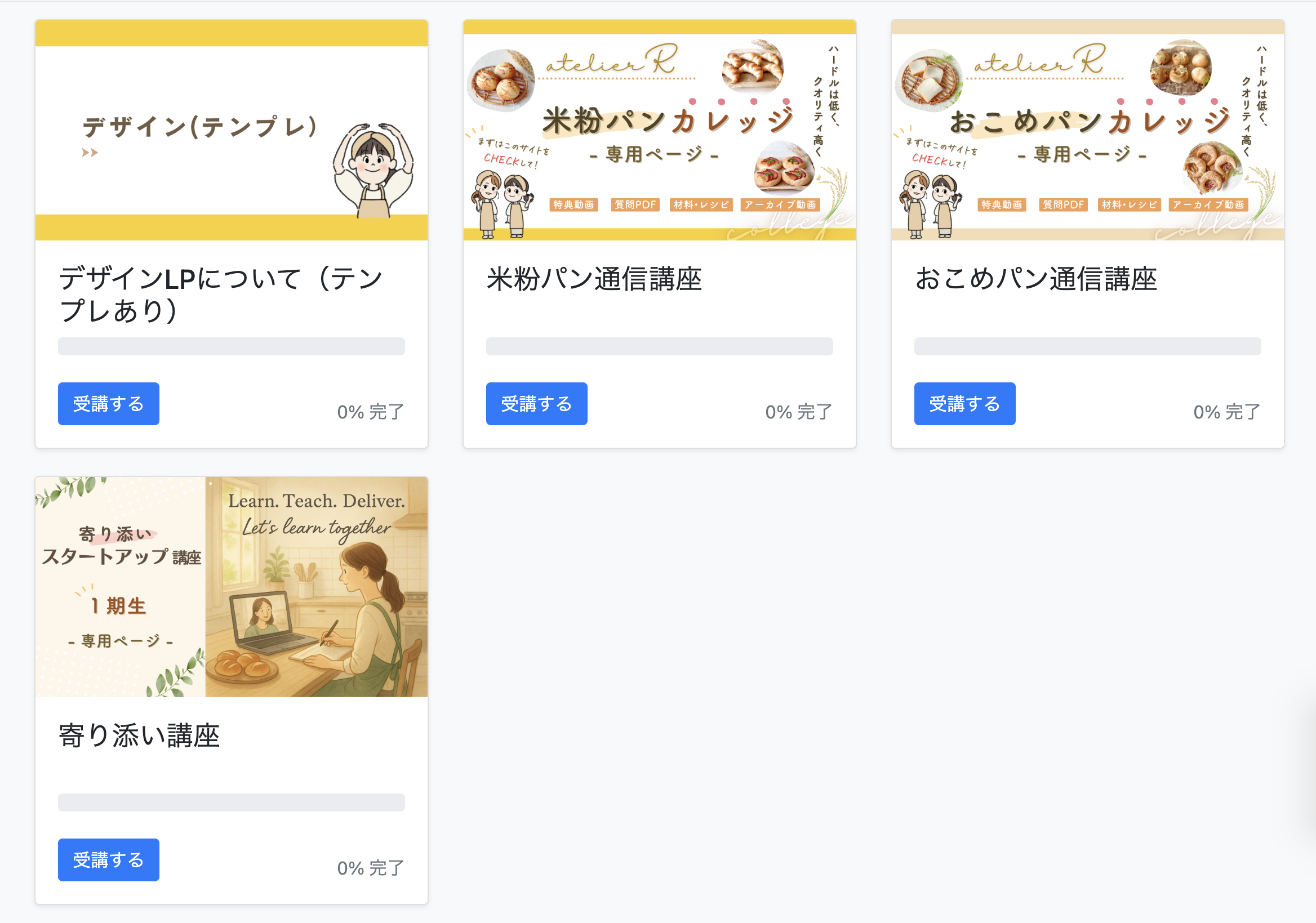Image resolution: width=1316 pixels, height=923 pixels.
Task: Click the アーカイブ動画 tag on 米粉パン banner
Action: [x=781, y=205]
